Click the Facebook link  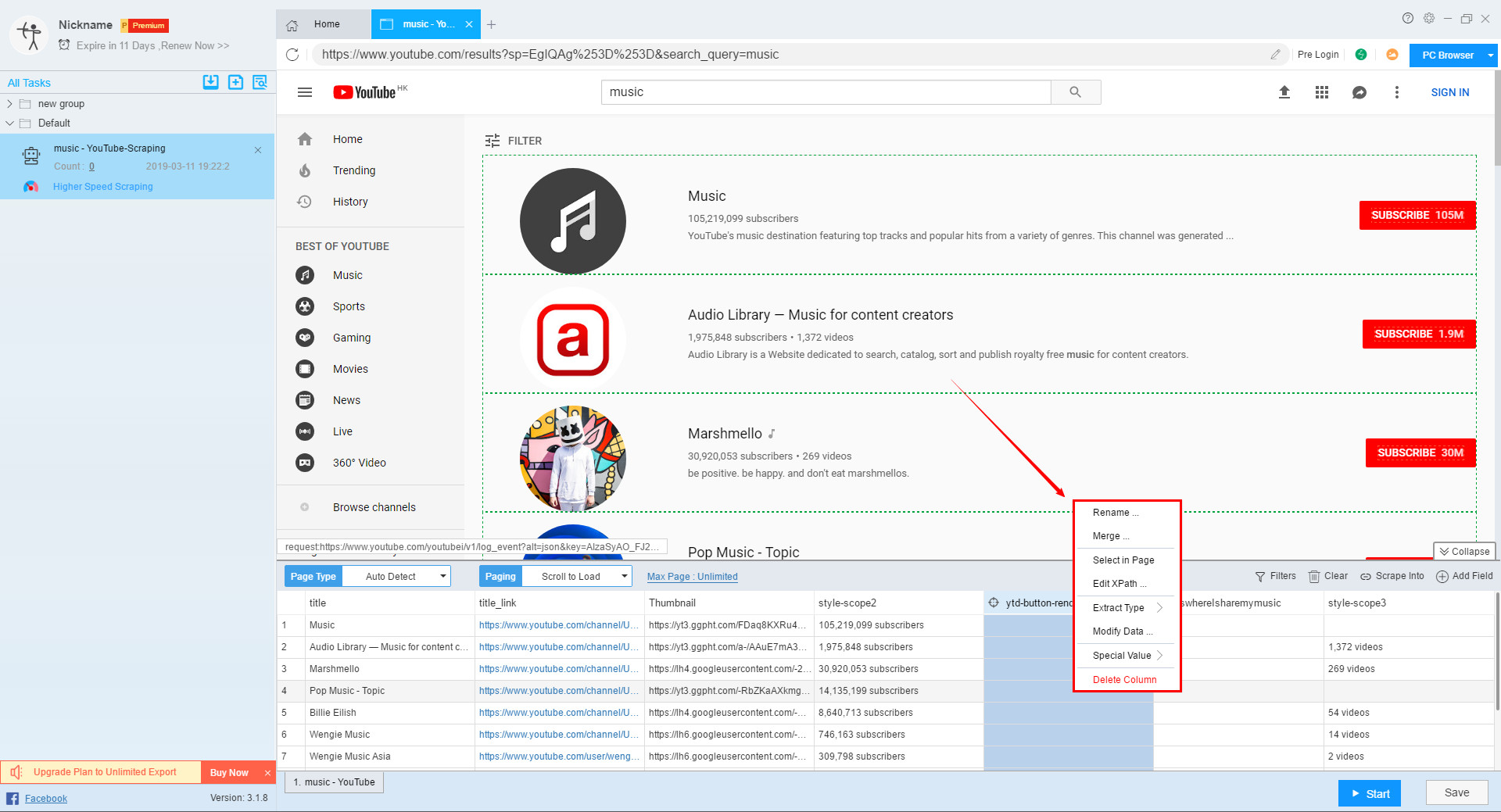[46, 798]
